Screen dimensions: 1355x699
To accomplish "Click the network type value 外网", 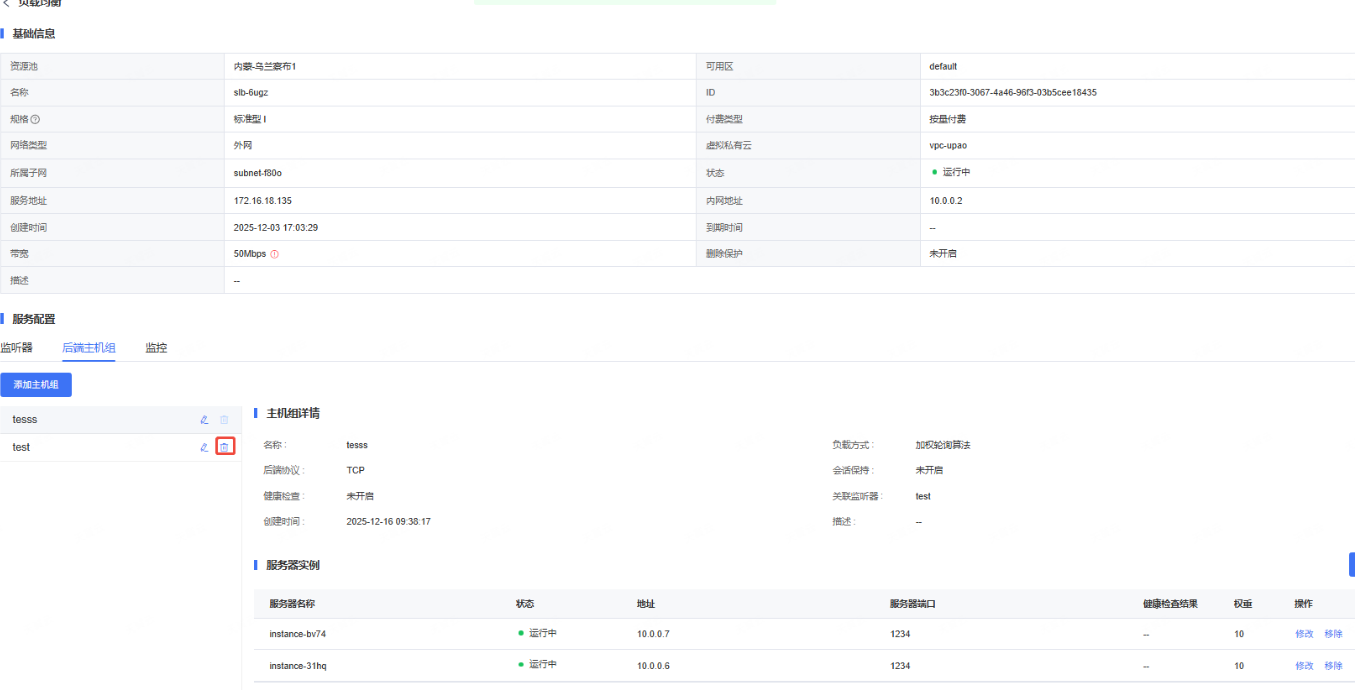I will tap(243, 146).
